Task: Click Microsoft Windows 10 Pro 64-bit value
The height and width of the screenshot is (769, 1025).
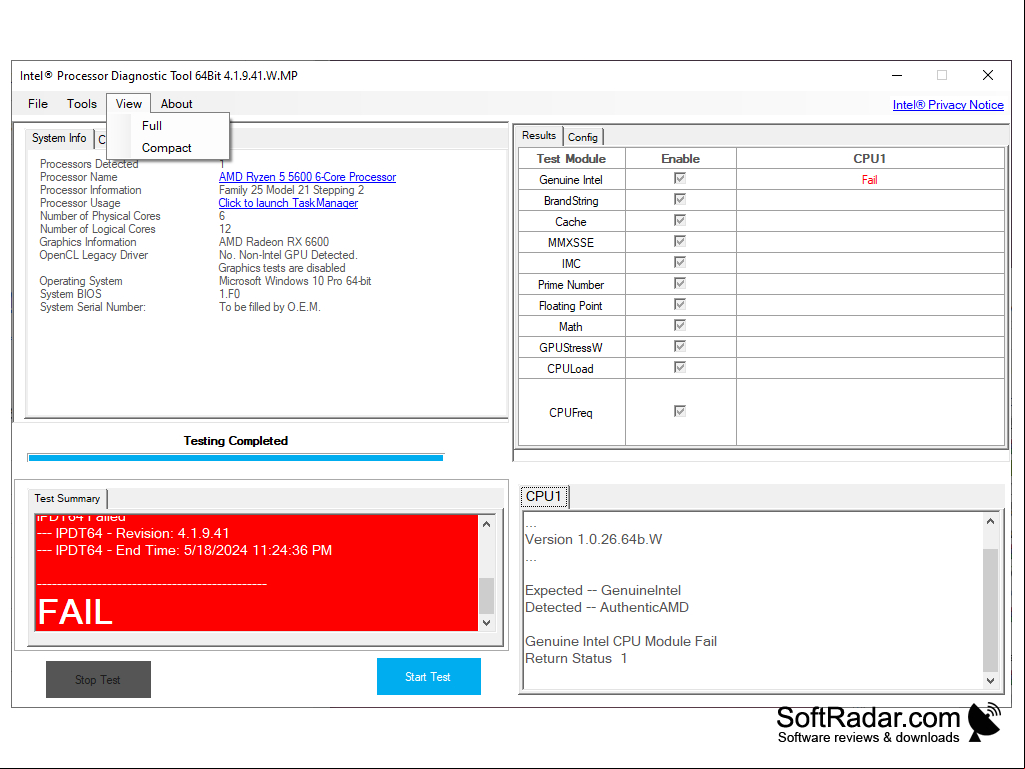Action: coord(295,281)
